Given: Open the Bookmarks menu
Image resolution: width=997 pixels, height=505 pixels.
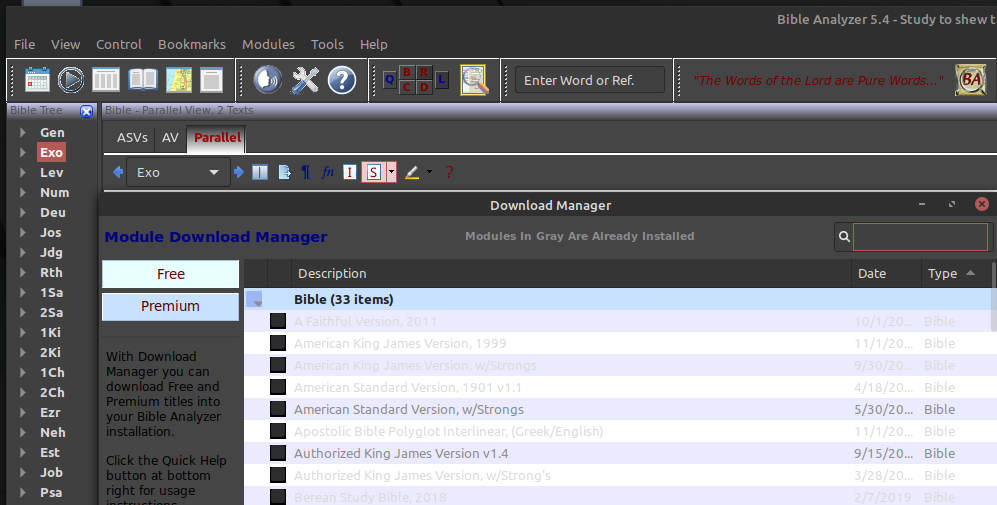Looking at the screenshot, I should point(192,45).
